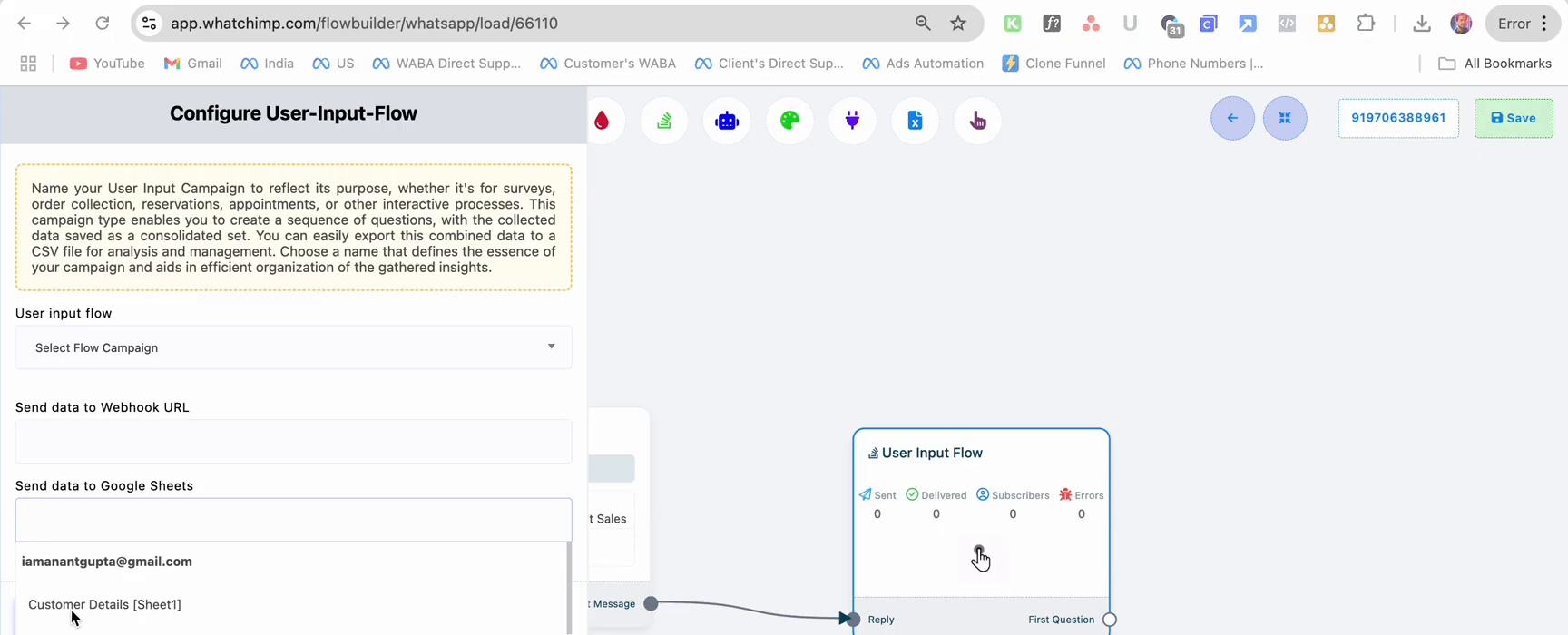This screenshot has width=1568, height=635.
Task: Click the round back arrow button
Action: (x=1232, y=118)
